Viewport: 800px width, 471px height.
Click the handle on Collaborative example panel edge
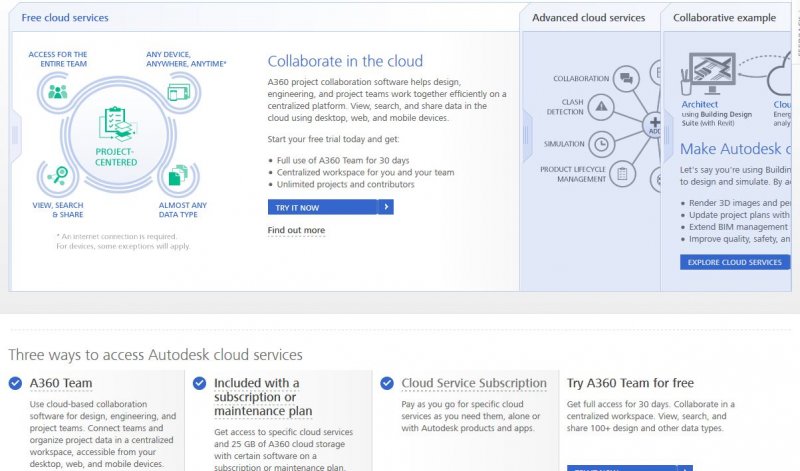[668, 135]
